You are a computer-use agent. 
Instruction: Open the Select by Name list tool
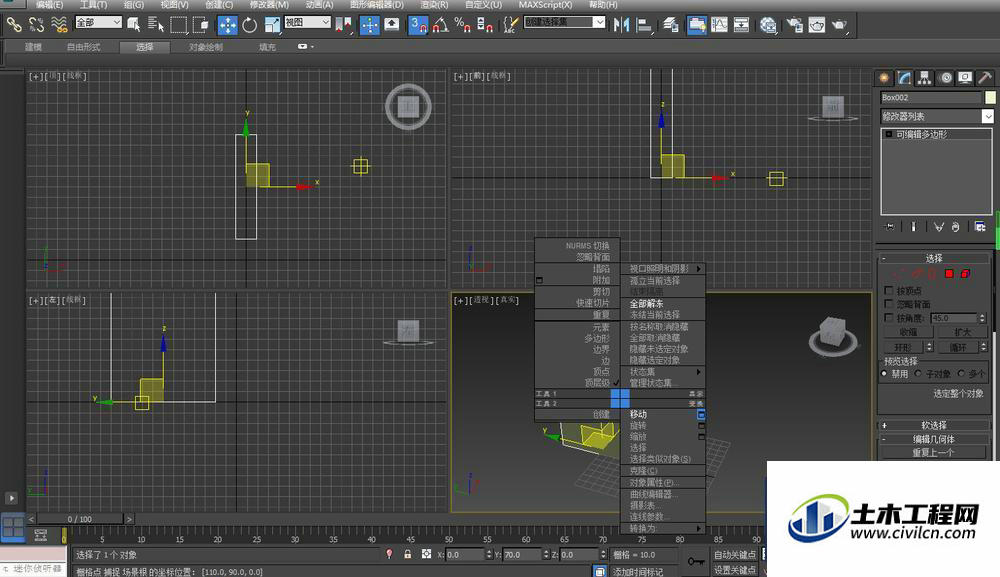156,25
